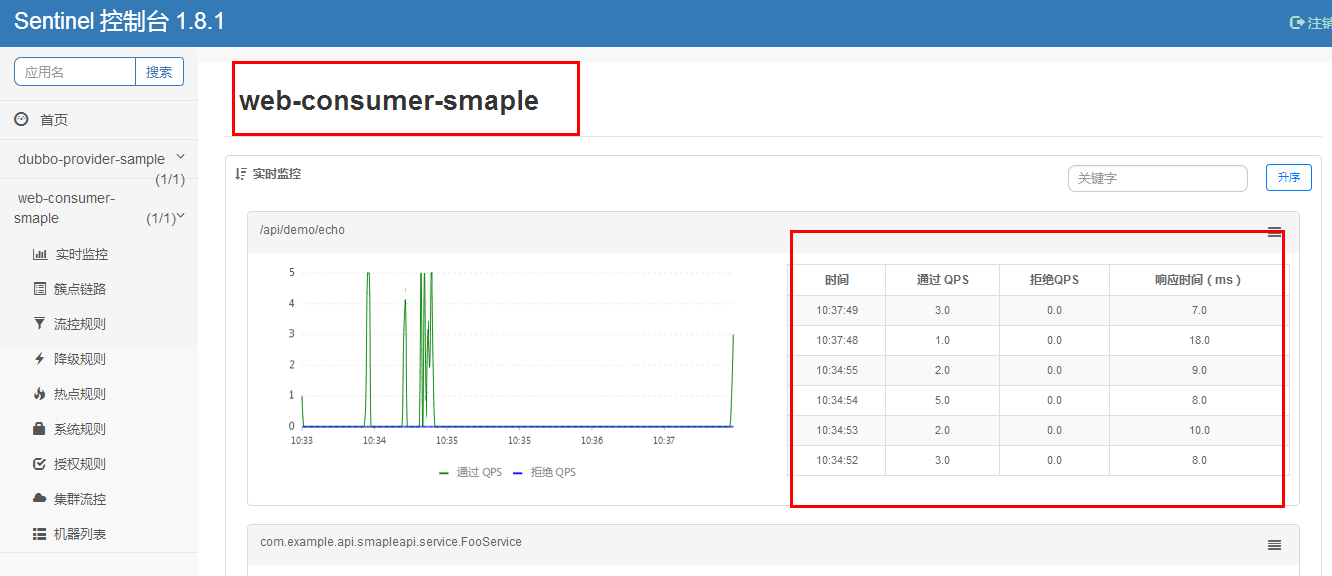Viewport: 1332px width, 576px height.
Task: Click the 拒绝QPS column header
Action: 1054,280
